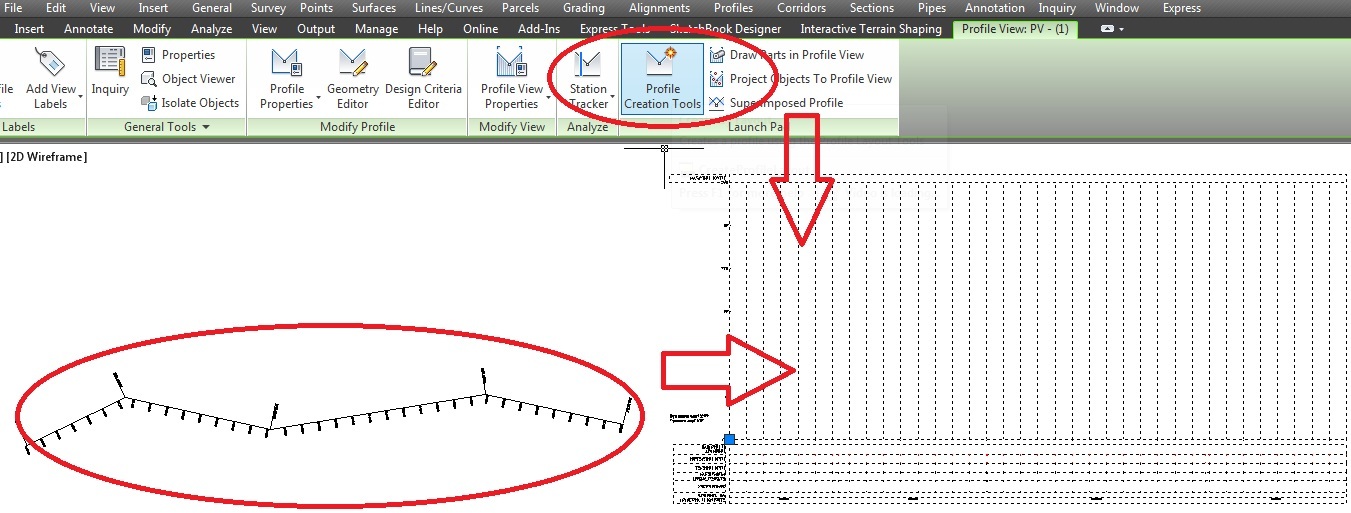Click the 2D Wireframe visual style label
This screenshot has width=1351, height=513.
46,157
